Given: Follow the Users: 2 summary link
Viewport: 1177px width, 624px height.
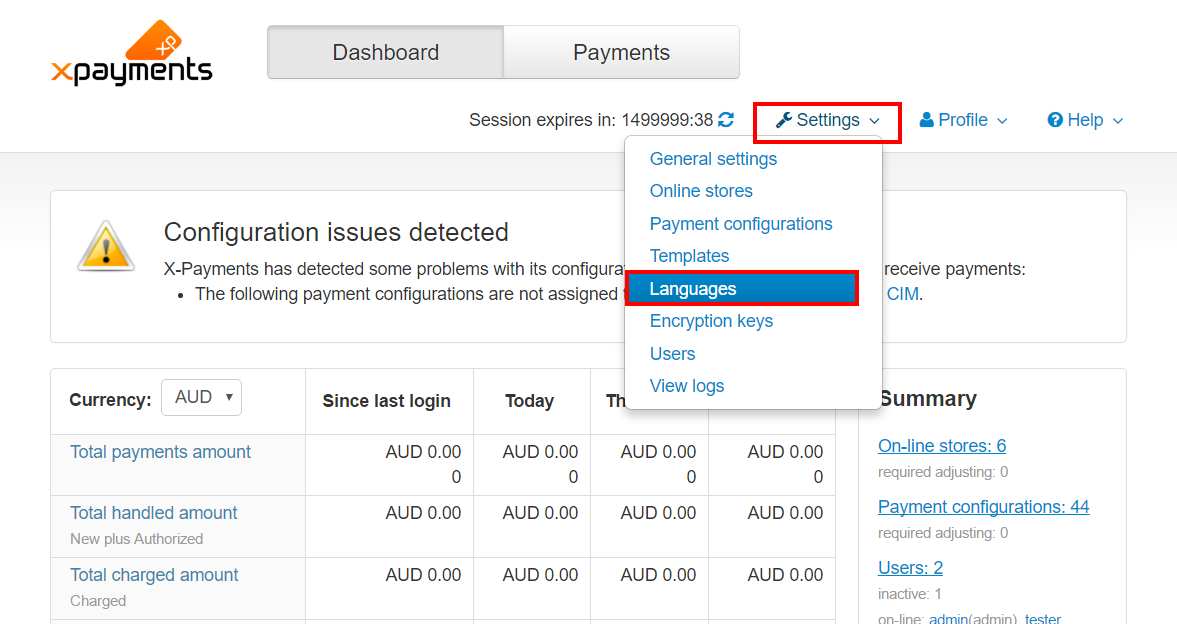Looking at the screenshot, I should pyautogui.click(x=911, y=568).
